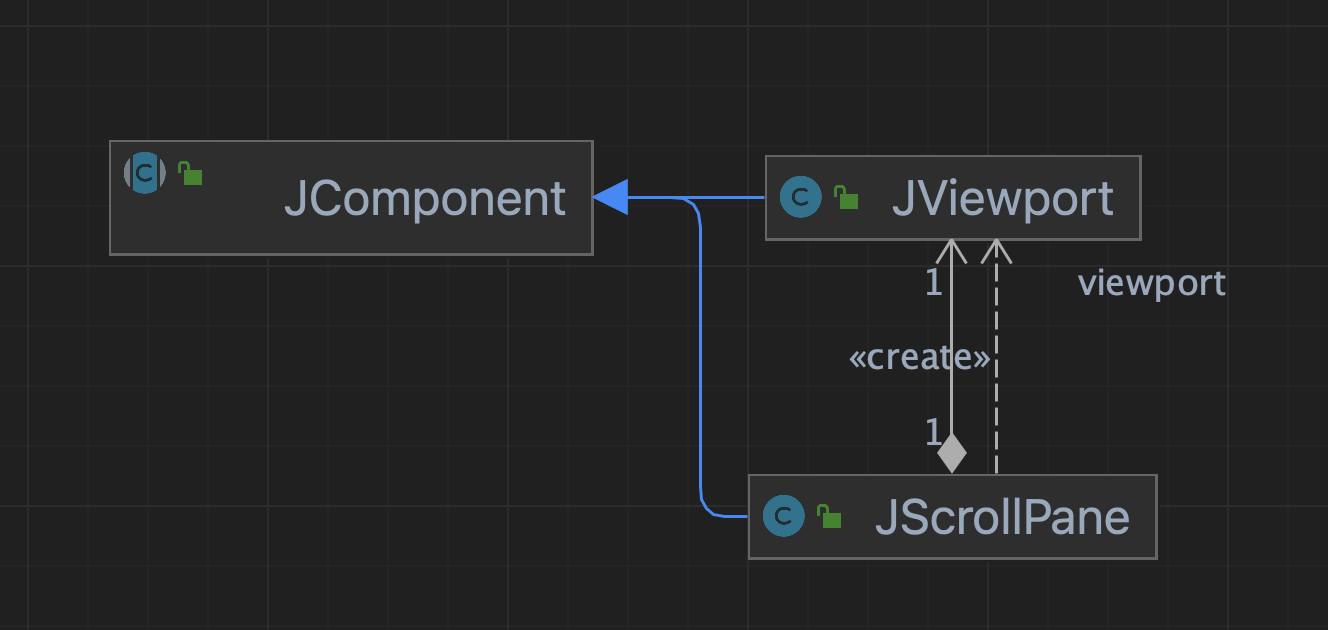Image resolution: width=1328 pixels, height=630 pixels.
Task: Click the multiplicity 1 below JViewport
Action: (x=933, y=284)
